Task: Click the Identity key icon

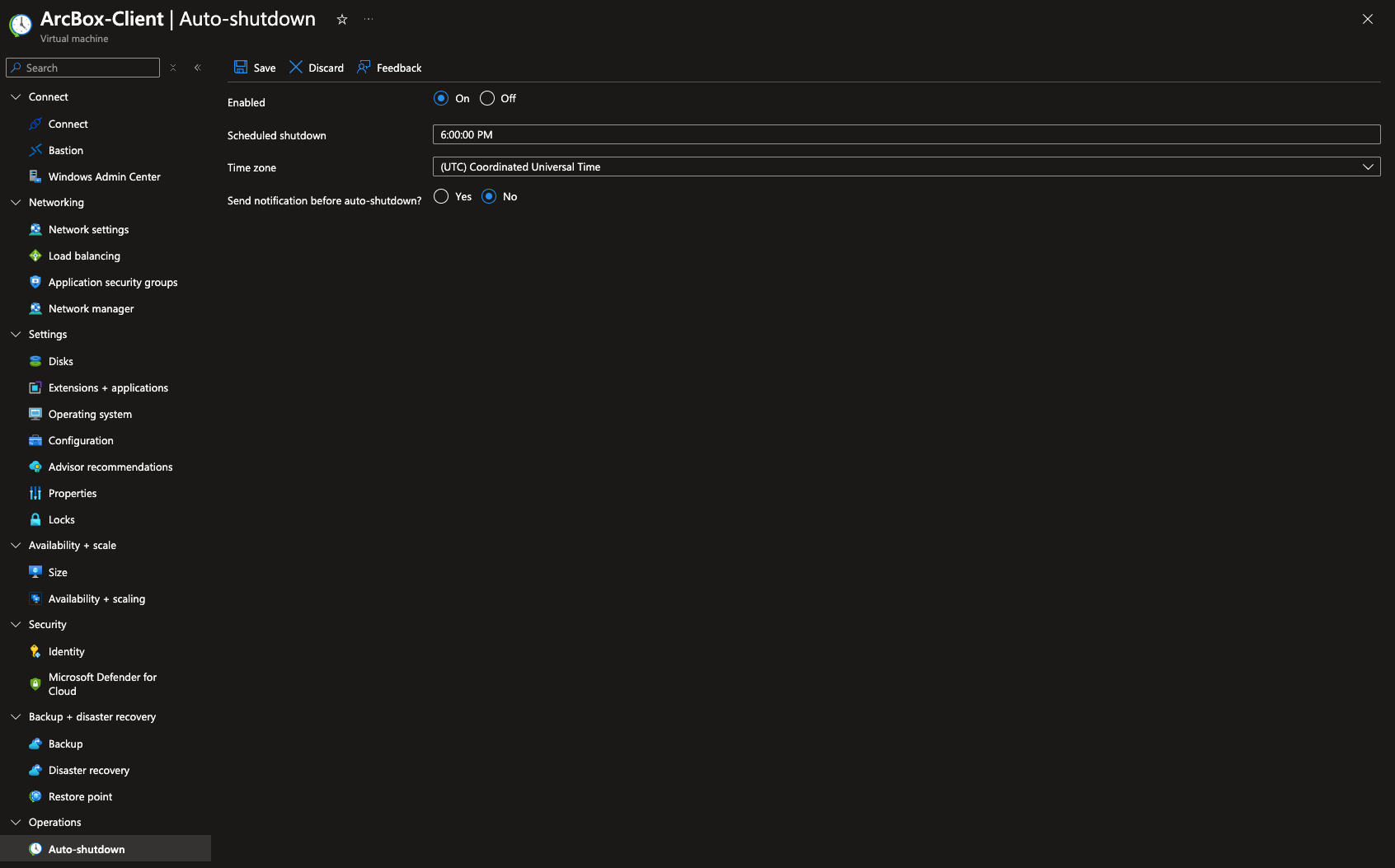Action: click(x=35, y=651)
